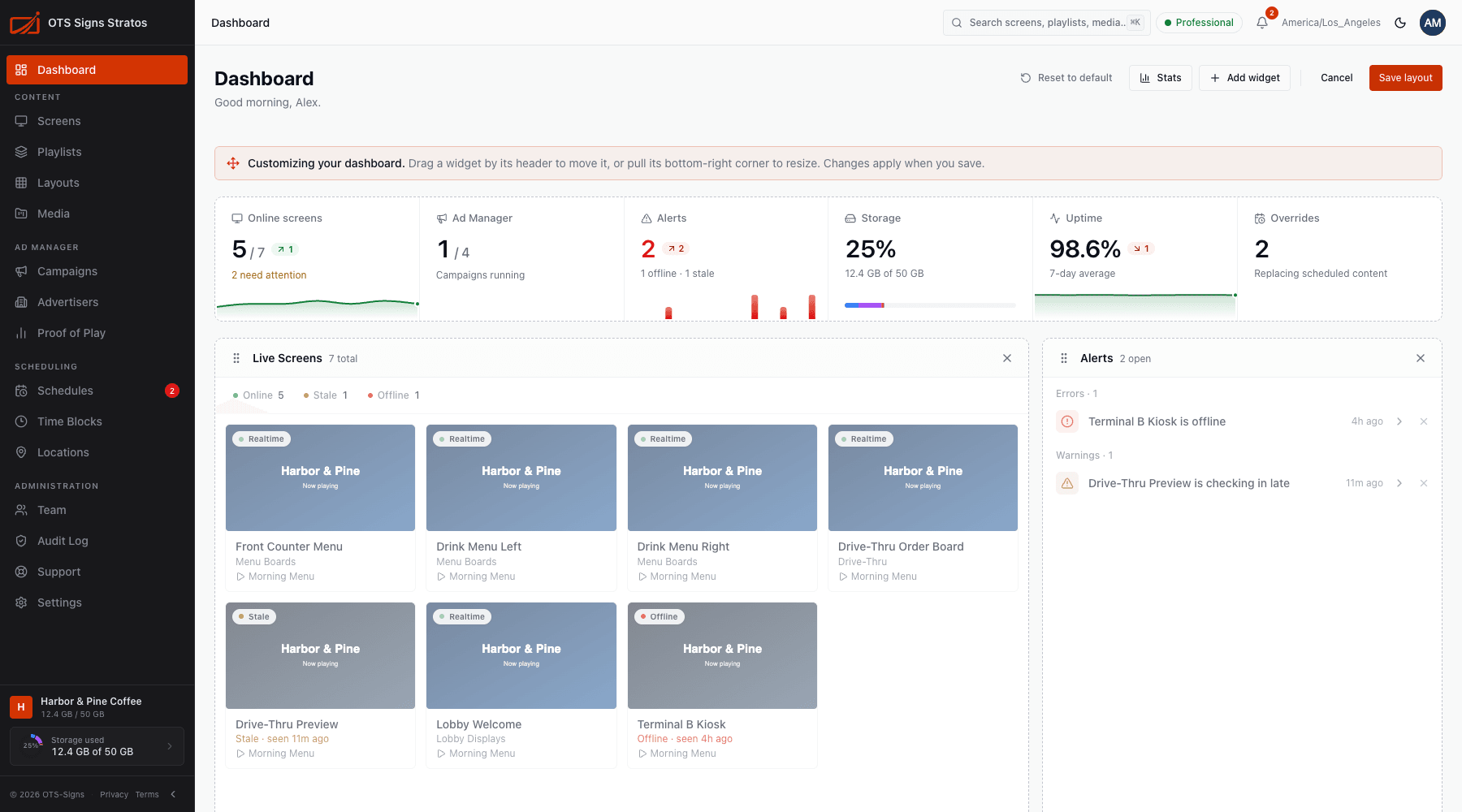Cancel dashboard customization
The height and width of the screenshot is (812, 1462).
point(1336,78)
